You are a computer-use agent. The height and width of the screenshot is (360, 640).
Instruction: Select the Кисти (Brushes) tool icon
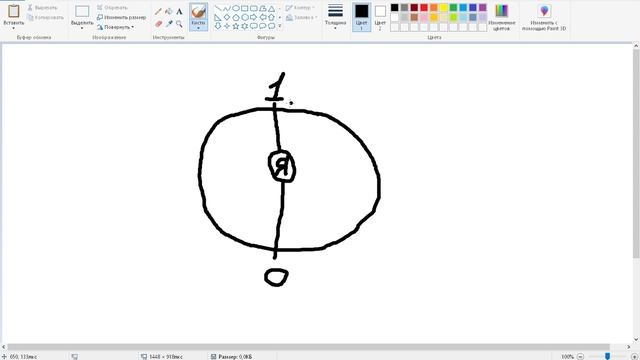click(x=198, y=11)
